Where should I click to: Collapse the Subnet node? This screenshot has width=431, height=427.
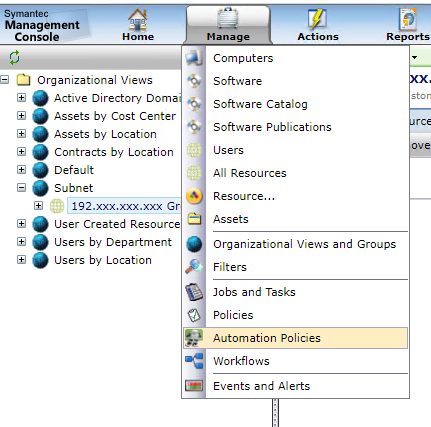coord(21,188)
